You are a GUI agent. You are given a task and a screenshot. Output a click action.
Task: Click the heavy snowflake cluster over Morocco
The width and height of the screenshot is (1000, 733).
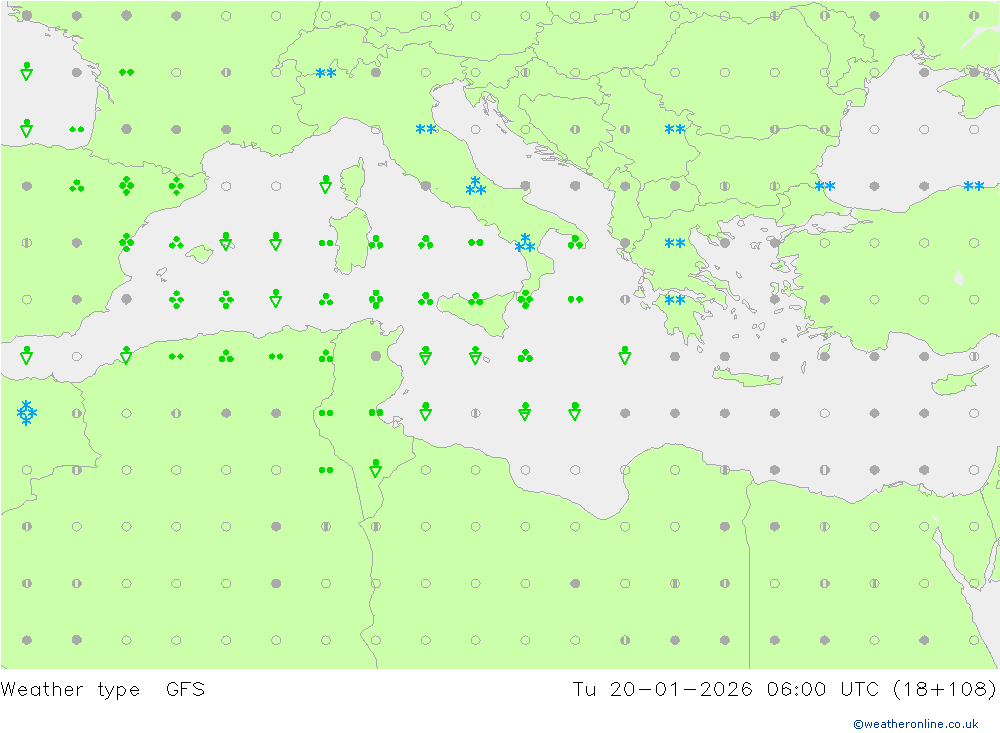tap(26, 412)
